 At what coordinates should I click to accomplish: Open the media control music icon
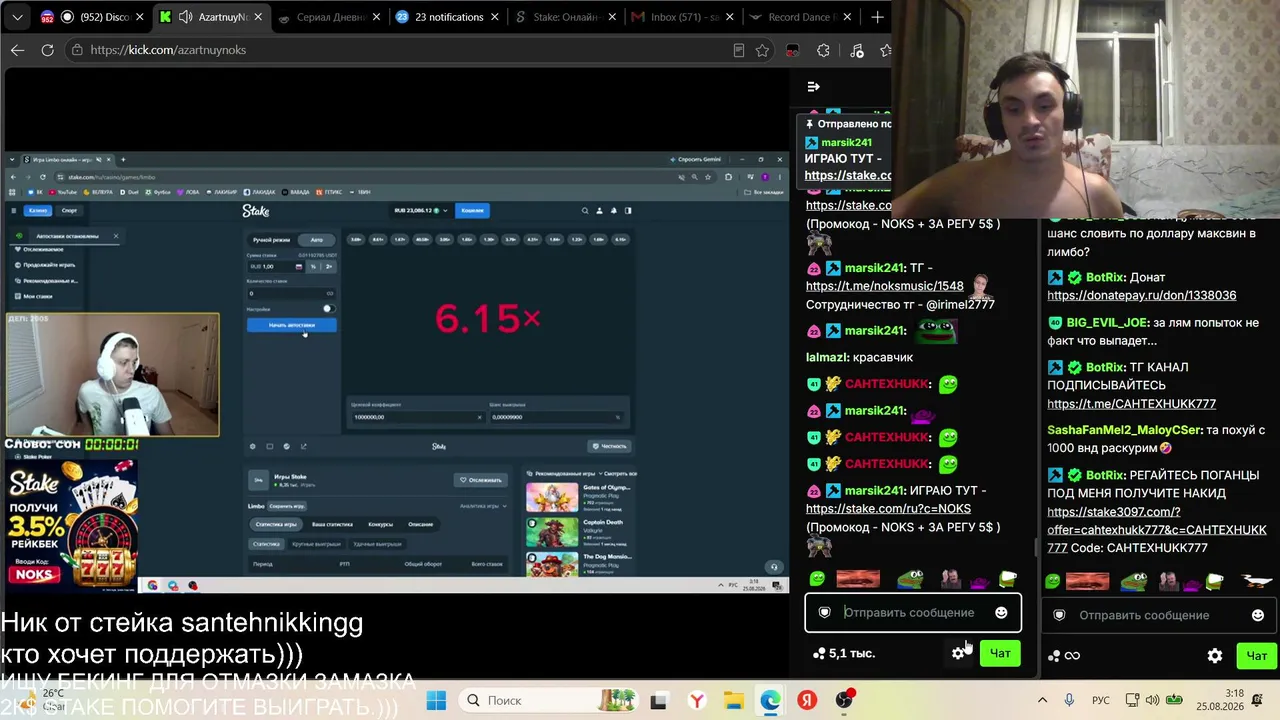857,51
